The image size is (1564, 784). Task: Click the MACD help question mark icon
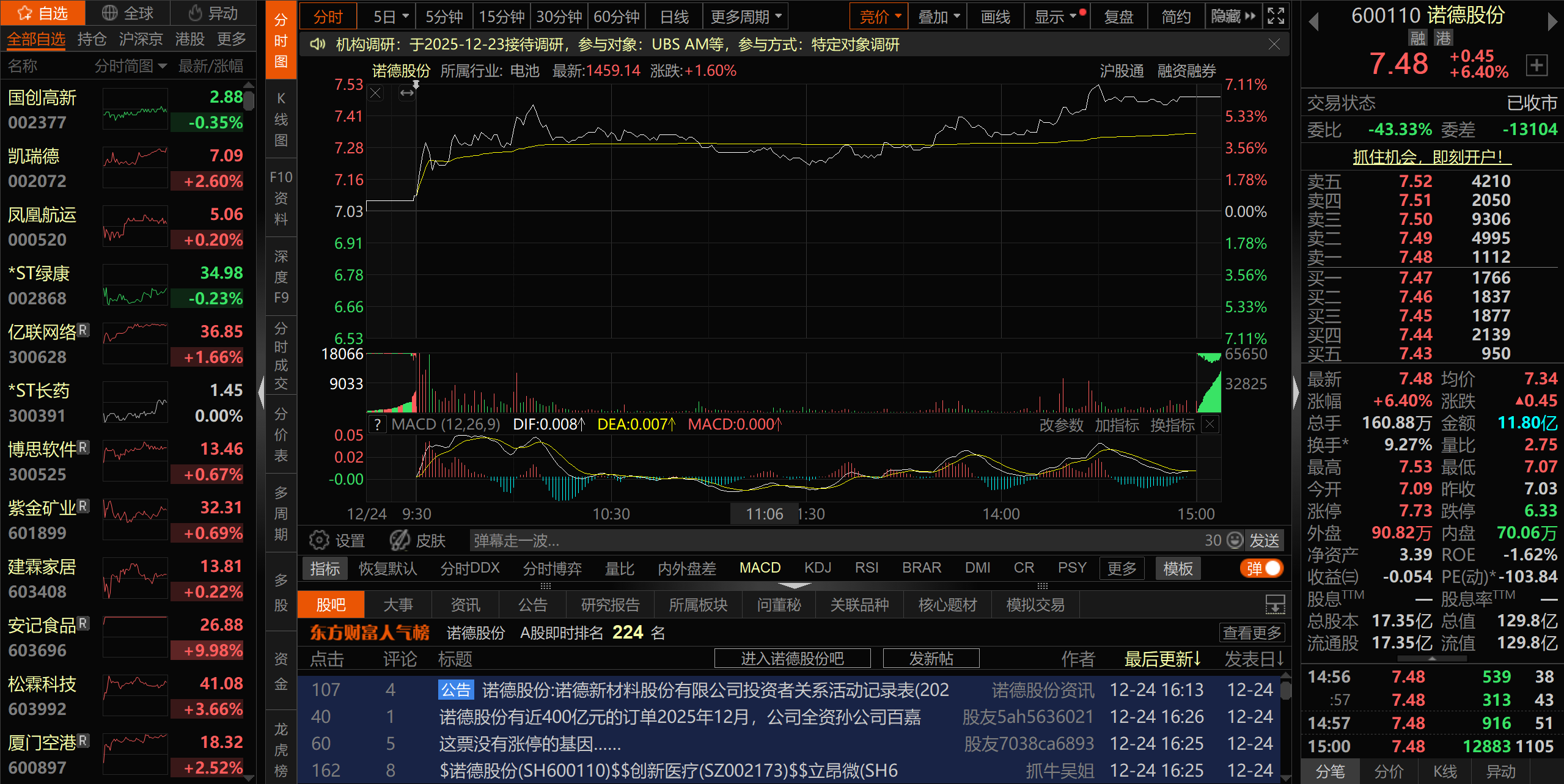pos(378,425)
